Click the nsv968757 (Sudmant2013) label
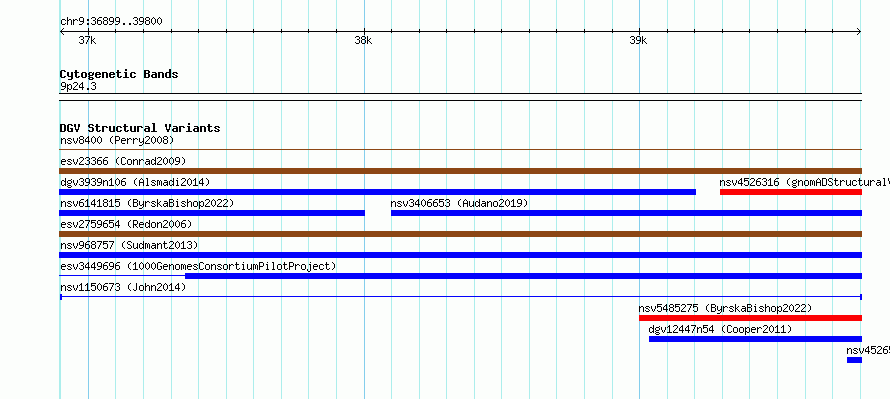This screenshot has height=399, width=890. (129, 245)
